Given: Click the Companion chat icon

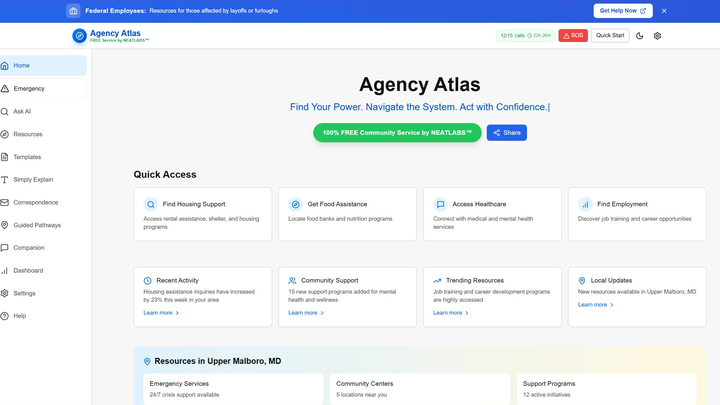Looking at the screenshot, I should coord(5,248).
